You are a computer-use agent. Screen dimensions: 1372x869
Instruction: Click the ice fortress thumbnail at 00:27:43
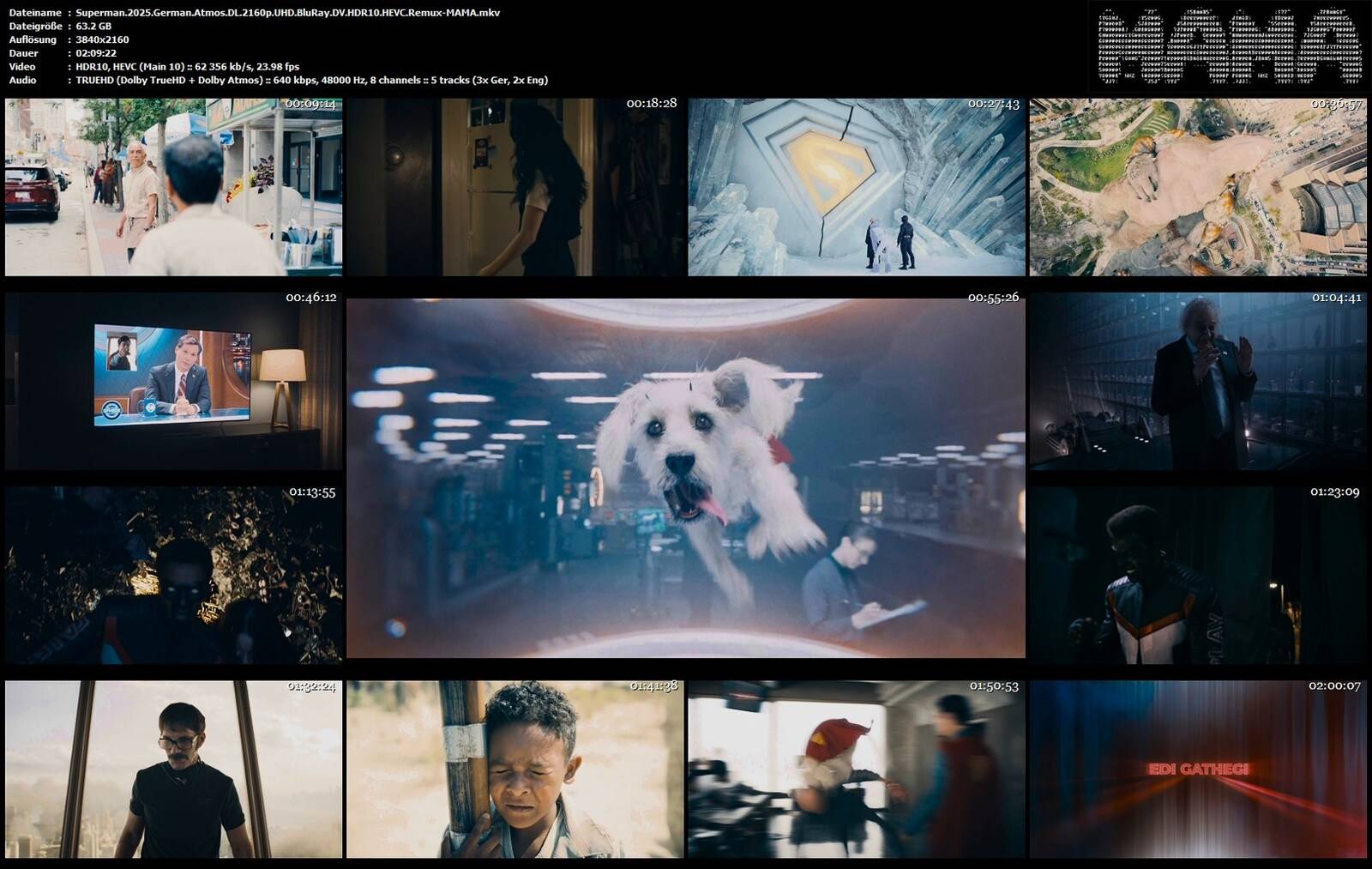857,187
